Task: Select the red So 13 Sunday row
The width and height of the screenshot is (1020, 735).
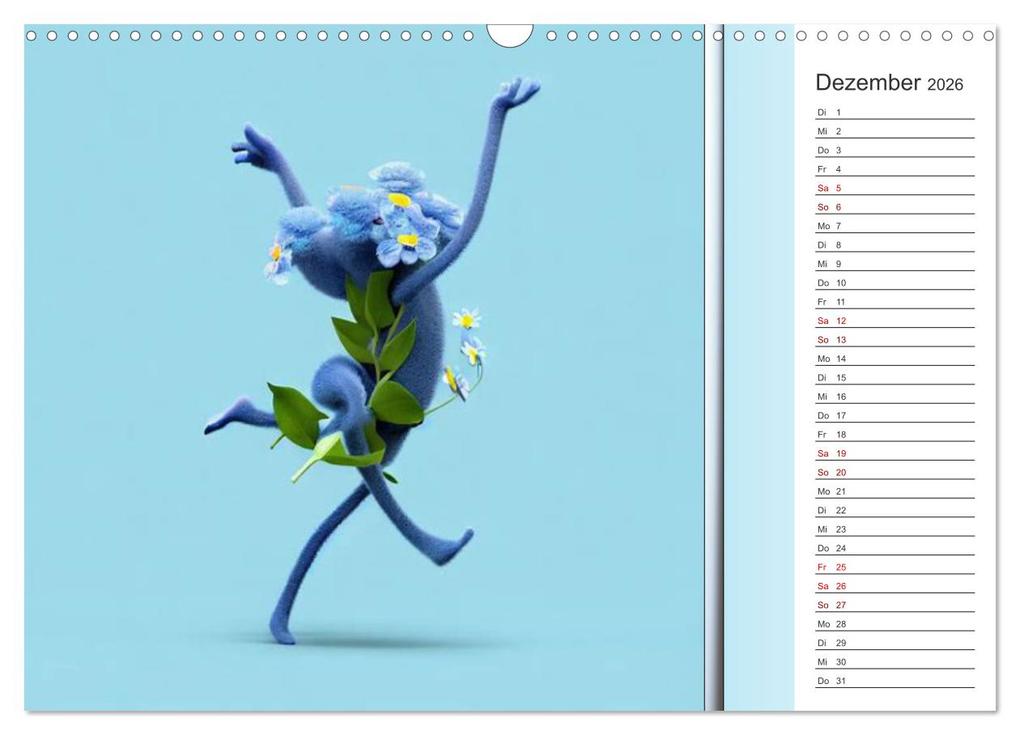Action: tap(893, 339)
